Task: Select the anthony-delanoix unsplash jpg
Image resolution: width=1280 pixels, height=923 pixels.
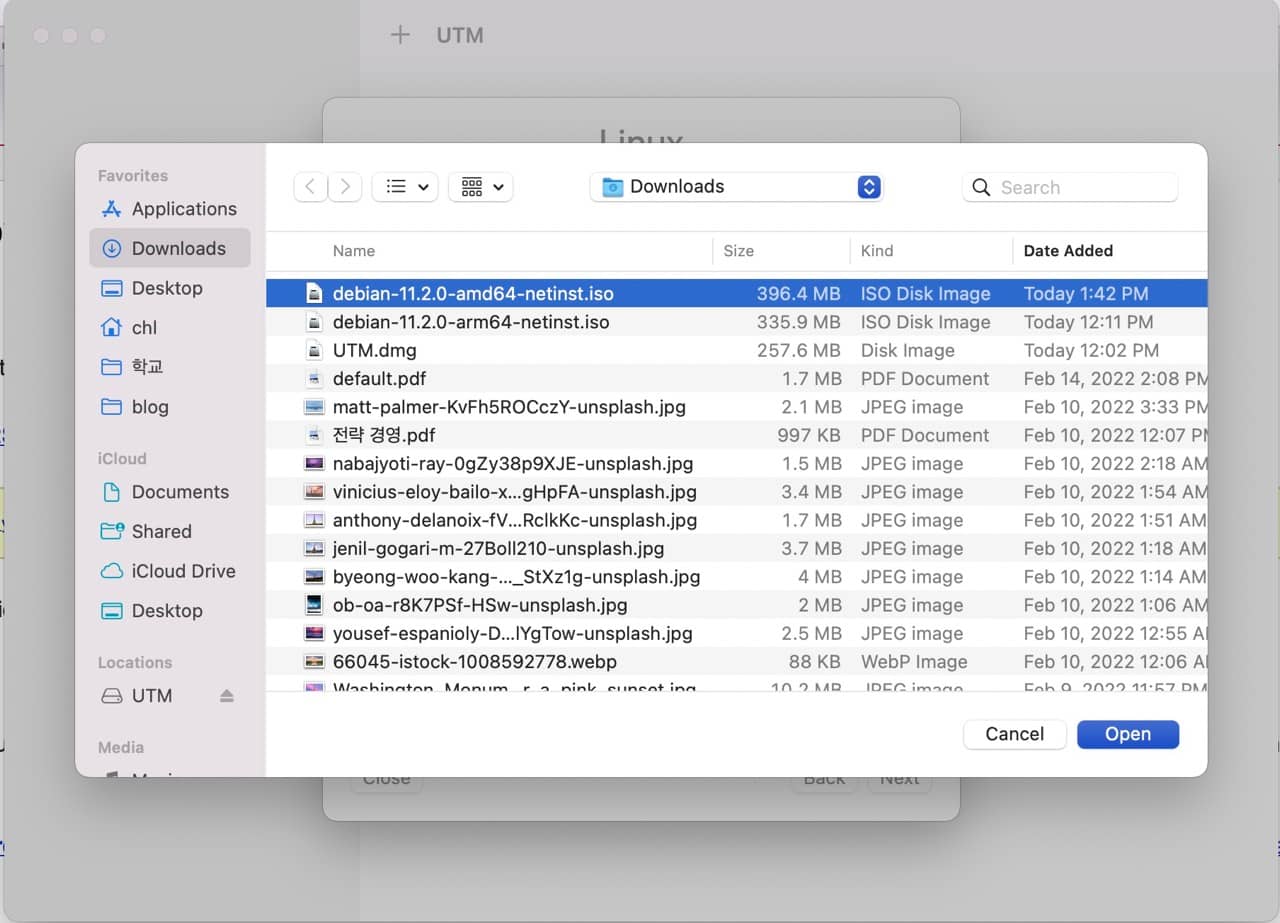Action: click(x=737, y=521)
